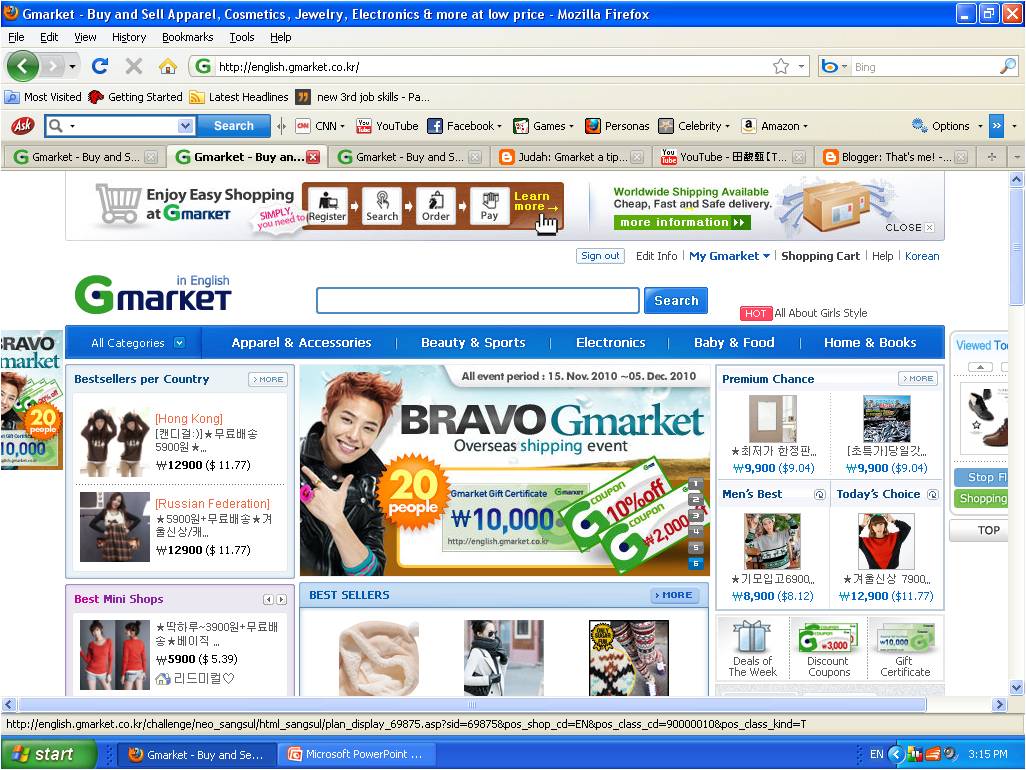Screen dimensions: 1026x770
Task: Switch to the Baby & Food category tab
Action: 734,342
